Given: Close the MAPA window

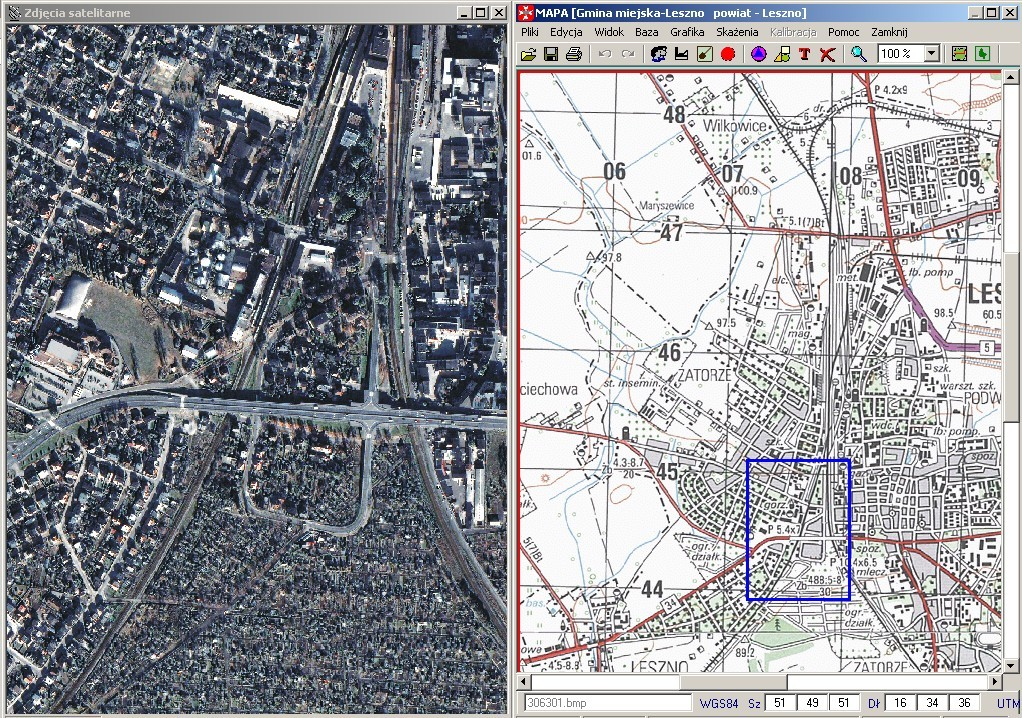Looking at the screenshot, I should pos(1009,13).
